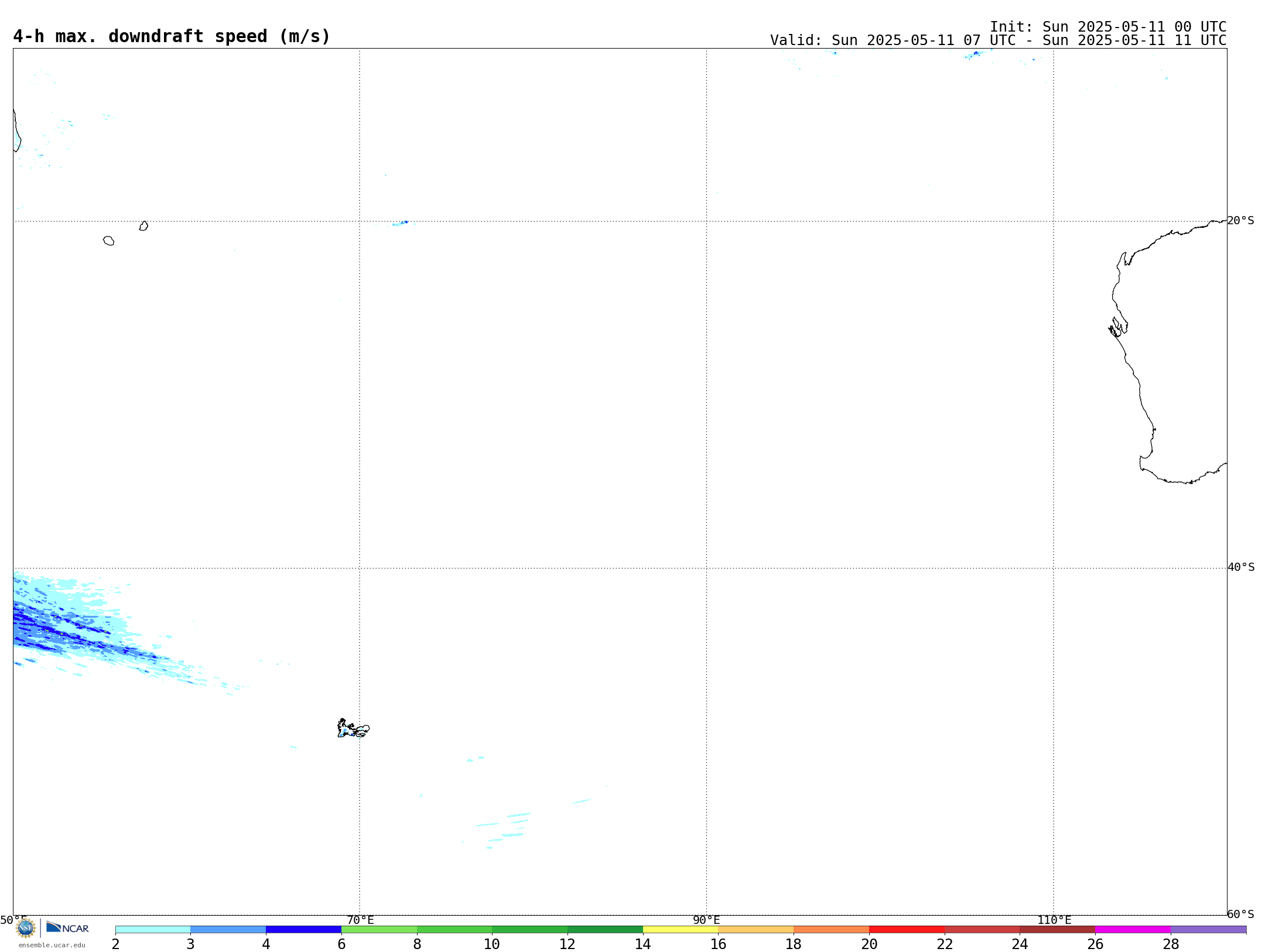
Task: Click the dark blue 4–6 m/s swatch
Action: click(303, 929)
